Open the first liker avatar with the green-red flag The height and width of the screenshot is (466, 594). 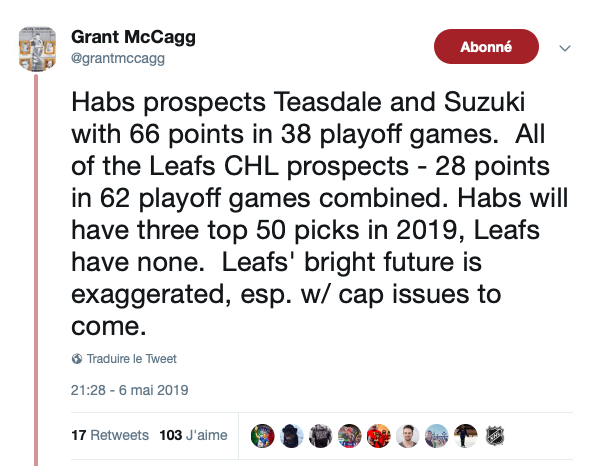263,436
